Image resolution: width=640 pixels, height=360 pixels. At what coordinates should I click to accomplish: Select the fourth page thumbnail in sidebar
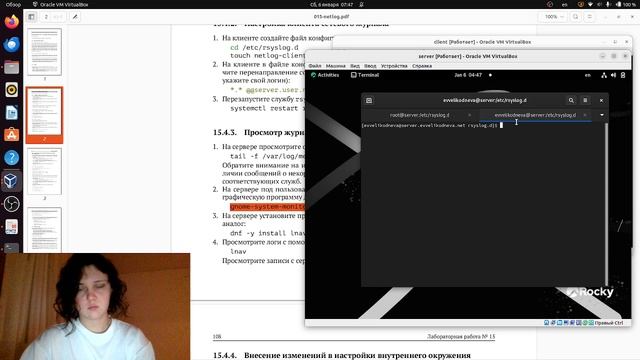click(44, 229)
